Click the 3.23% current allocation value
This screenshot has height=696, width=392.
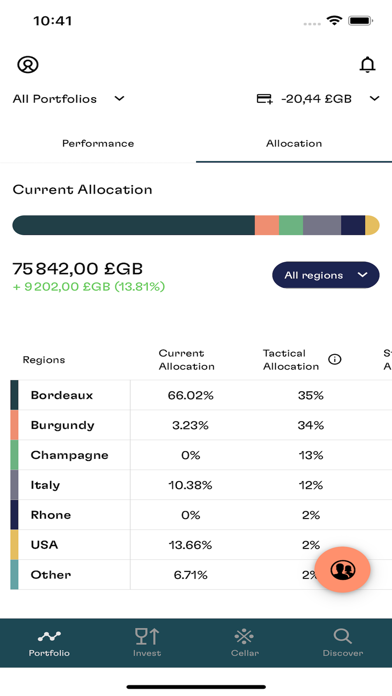tap(190, 425)
